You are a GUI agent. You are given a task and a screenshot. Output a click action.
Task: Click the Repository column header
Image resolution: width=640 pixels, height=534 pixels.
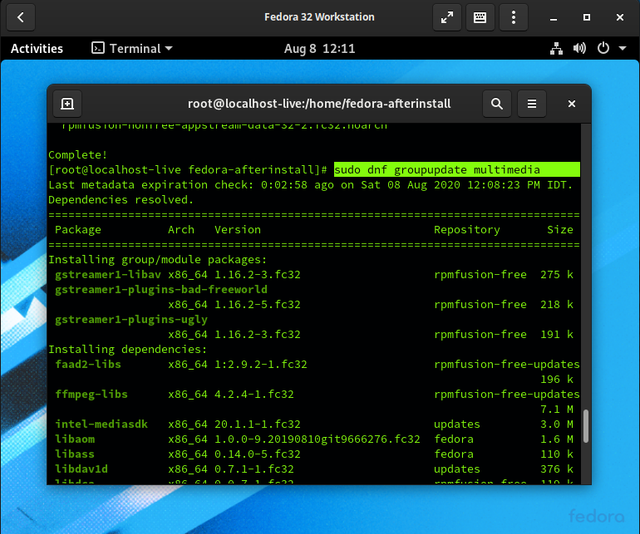click(x=467, y=230)
